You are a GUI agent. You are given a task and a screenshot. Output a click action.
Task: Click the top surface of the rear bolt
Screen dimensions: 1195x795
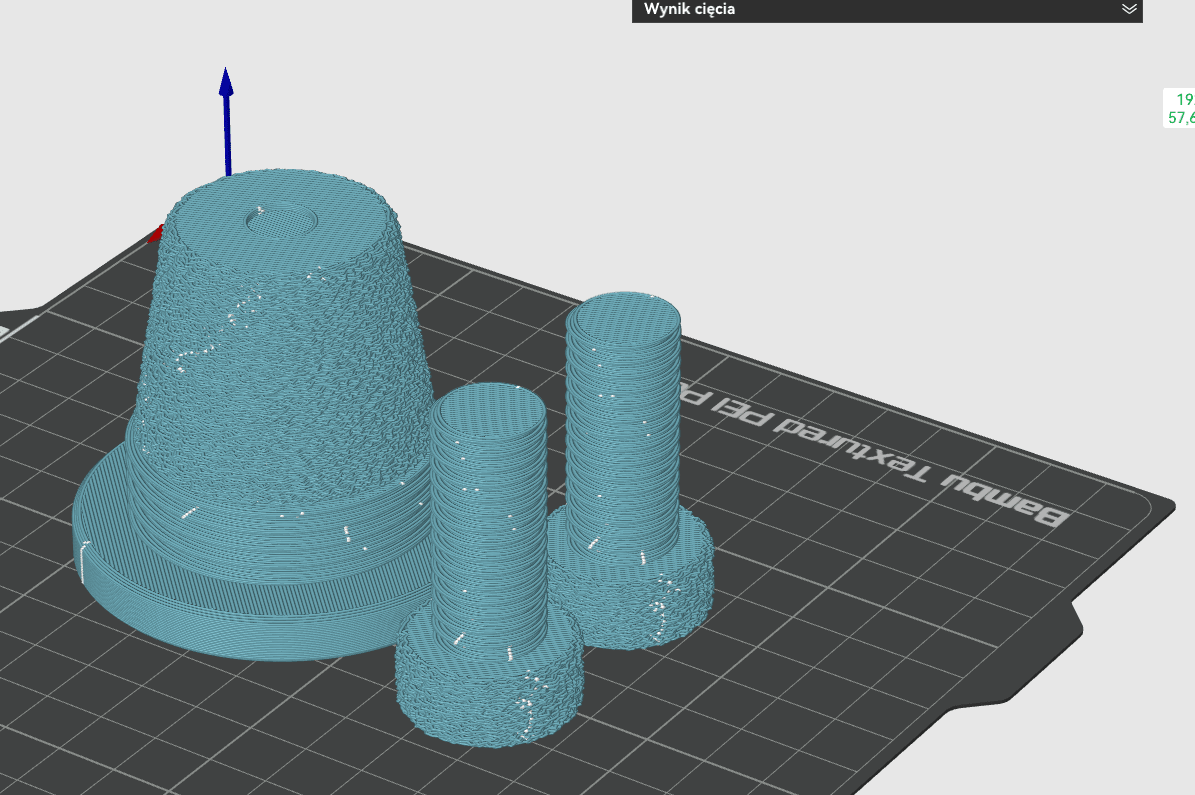point(623,318)
